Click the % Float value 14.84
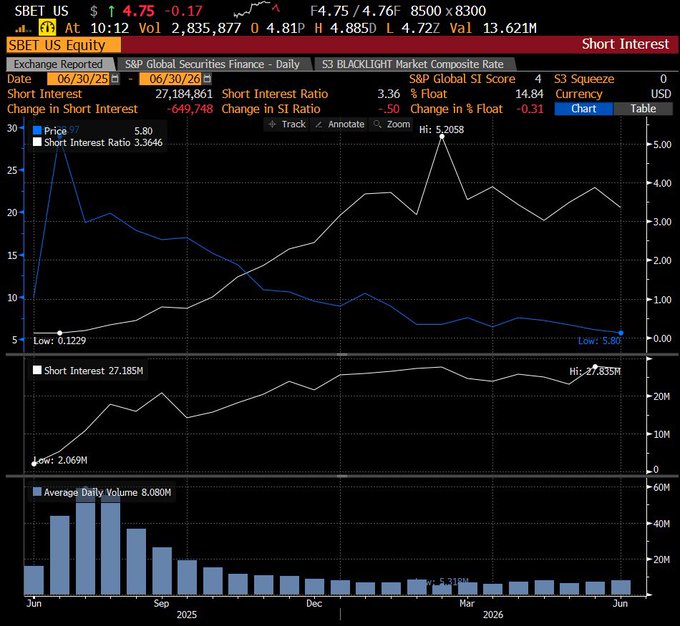This screenshot has height=626, width=680. point(529,94)
